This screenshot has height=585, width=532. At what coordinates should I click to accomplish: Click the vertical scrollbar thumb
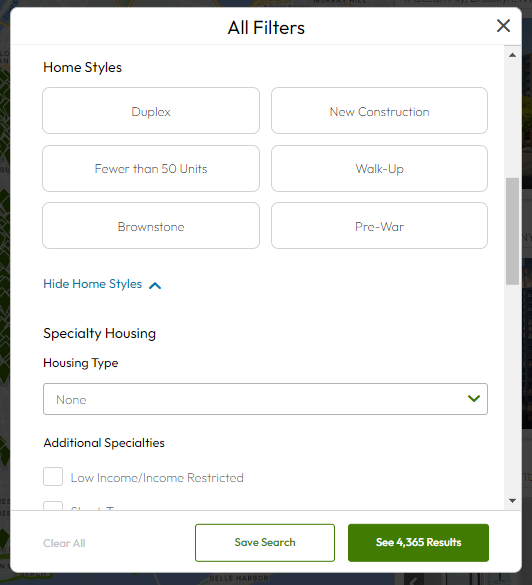[513, 231]
